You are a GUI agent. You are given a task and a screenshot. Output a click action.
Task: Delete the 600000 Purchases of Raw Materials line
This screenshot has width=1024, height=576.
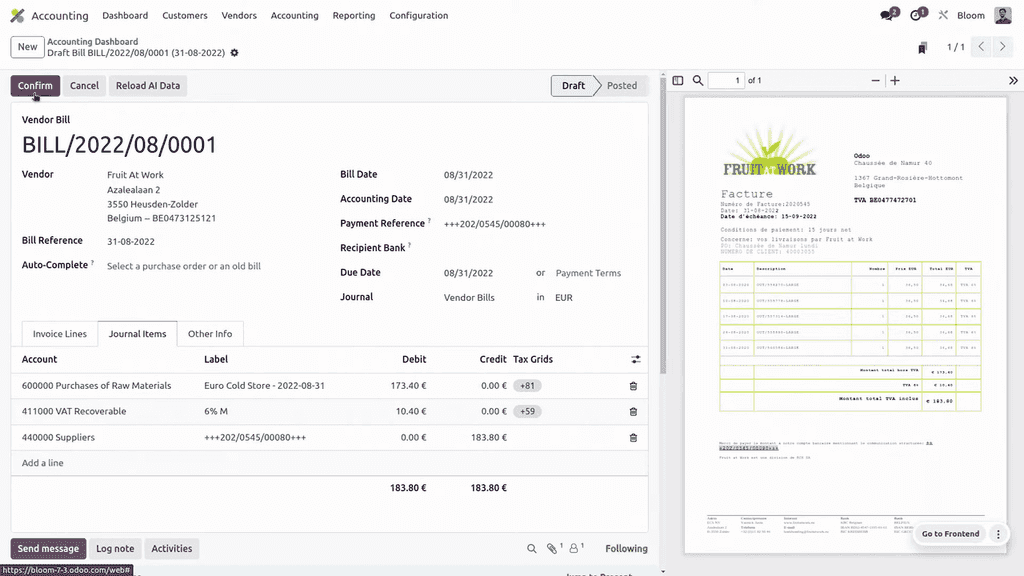[633, 386]
